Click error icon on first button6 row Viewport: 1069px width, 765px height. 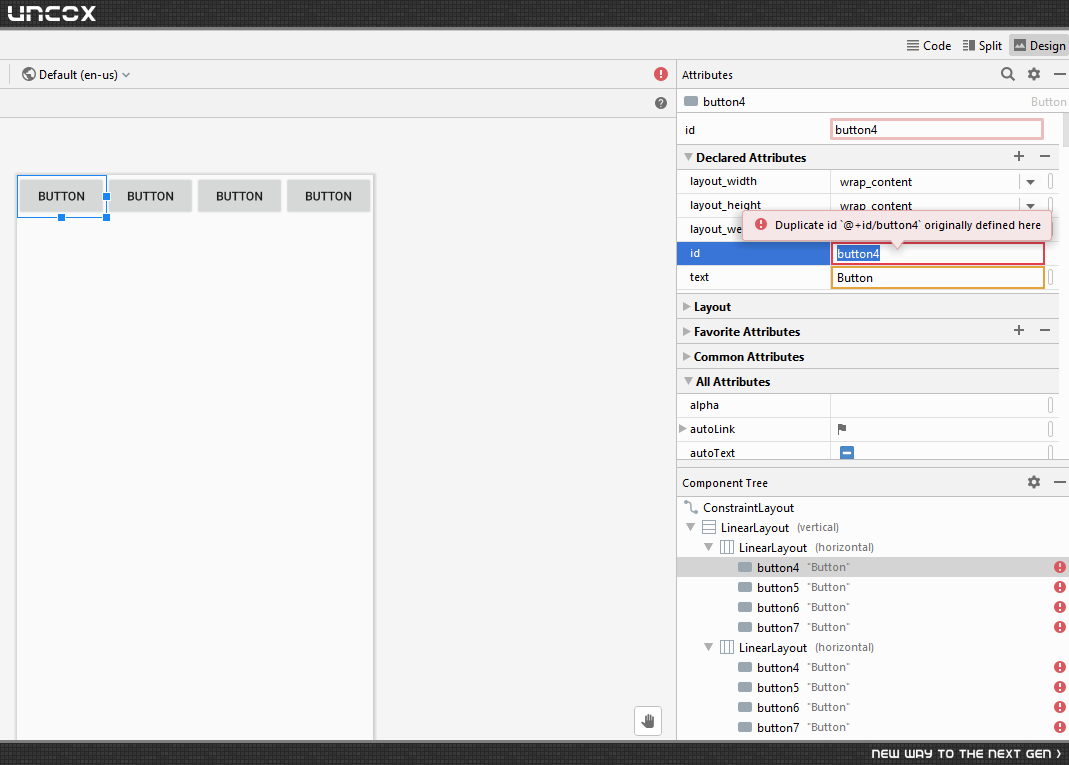point(1059,607)
